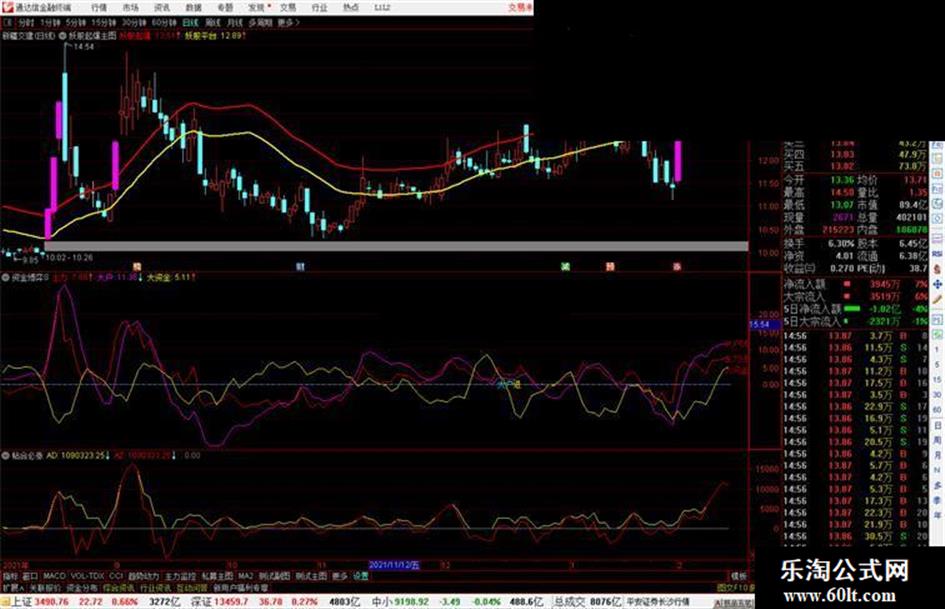Open the 行情 menu
The image size is (945, 609).
[99, 8]
